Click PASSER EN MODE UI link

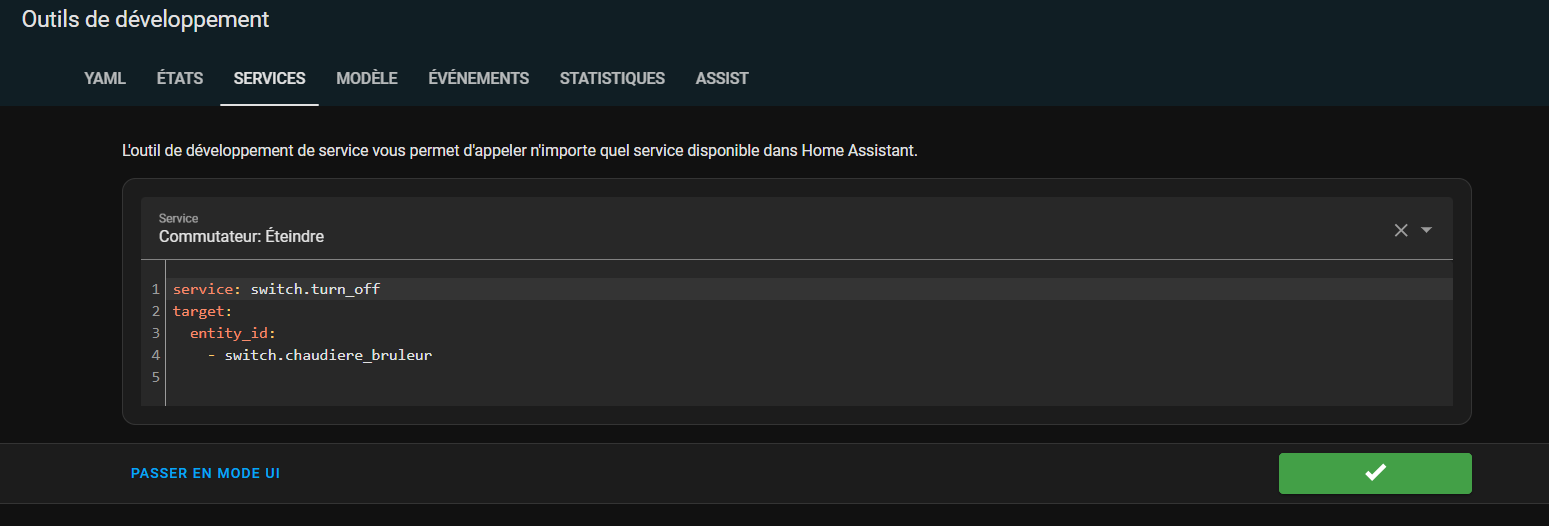coord(205,473)
